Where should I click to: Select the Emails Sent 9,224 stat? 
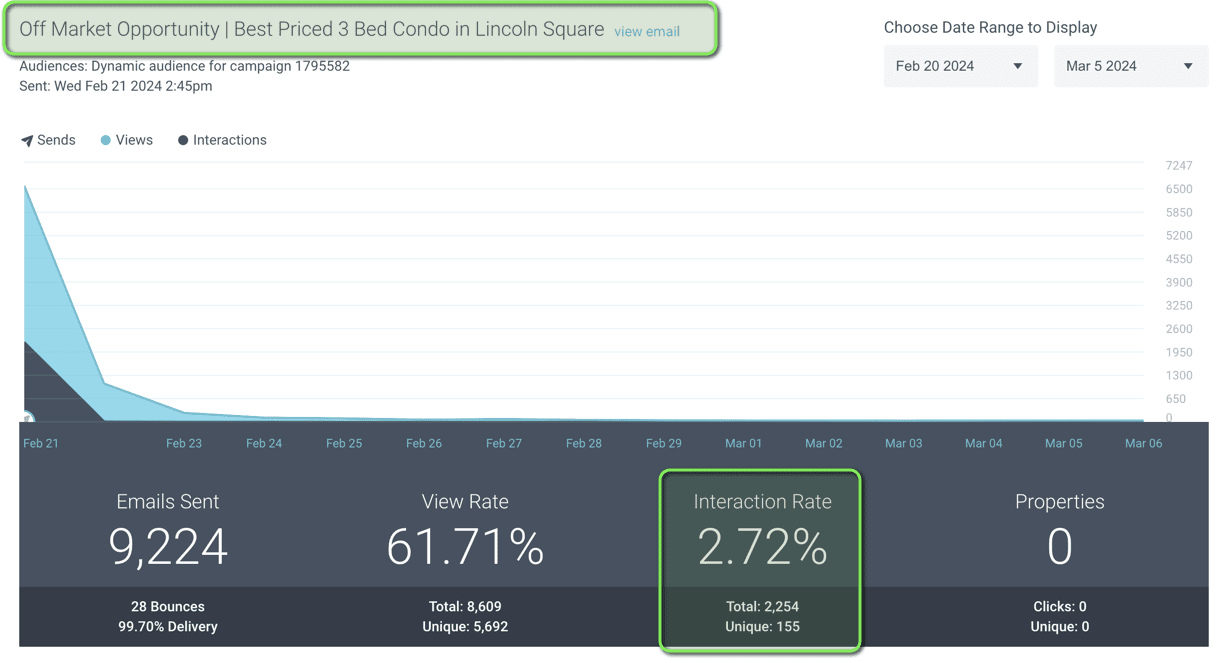click(168, 546)
